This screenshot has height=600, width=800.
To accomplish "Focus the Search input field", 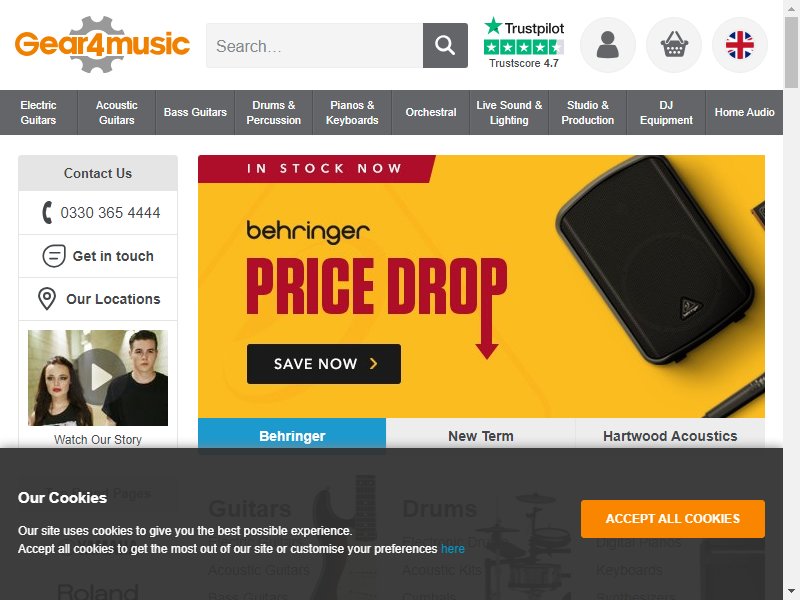I will [314, 45].
